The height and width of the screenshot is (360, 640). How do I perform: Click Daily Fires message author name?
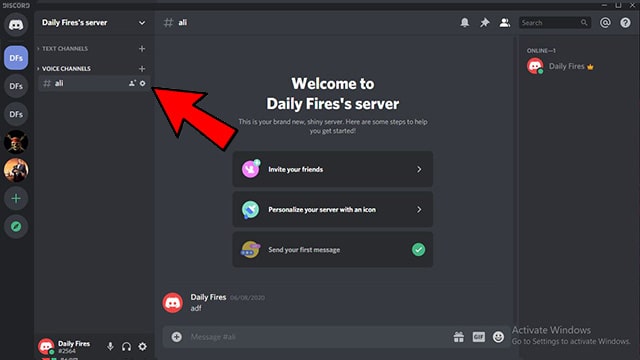(x=208, y=297)
